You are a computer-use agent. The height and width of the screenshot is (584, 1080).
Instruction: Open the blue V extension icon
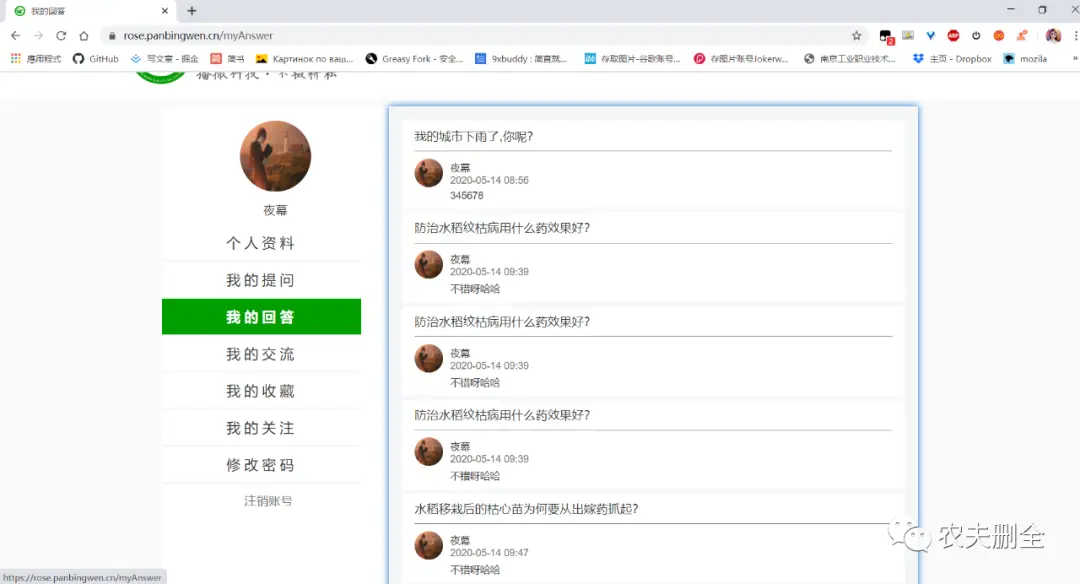[x=931, y=36]
